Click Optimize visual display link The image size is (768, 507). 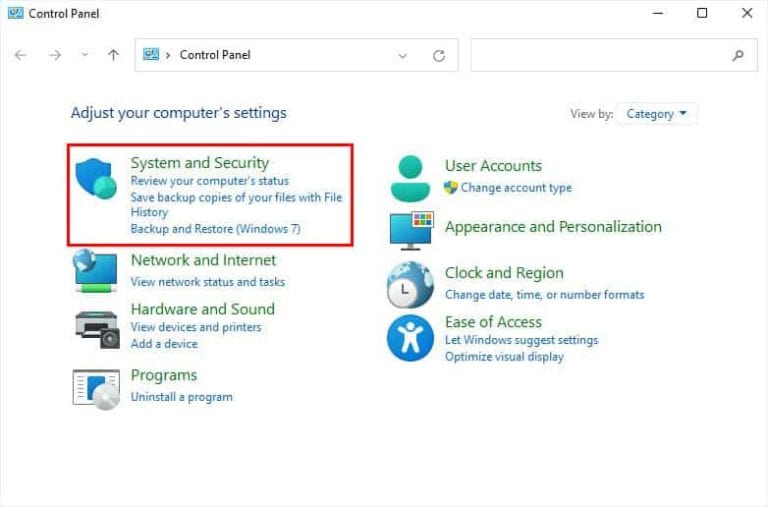504,357
